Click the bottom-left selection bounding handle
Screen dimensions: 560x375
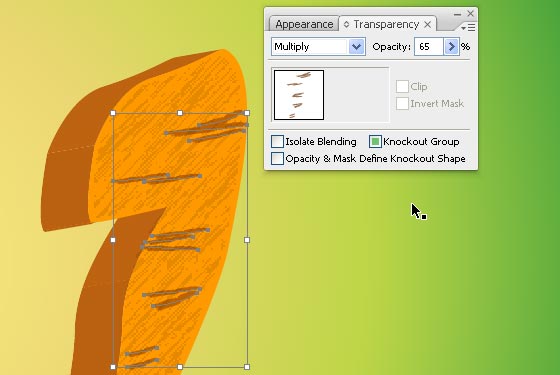(113, 367)
